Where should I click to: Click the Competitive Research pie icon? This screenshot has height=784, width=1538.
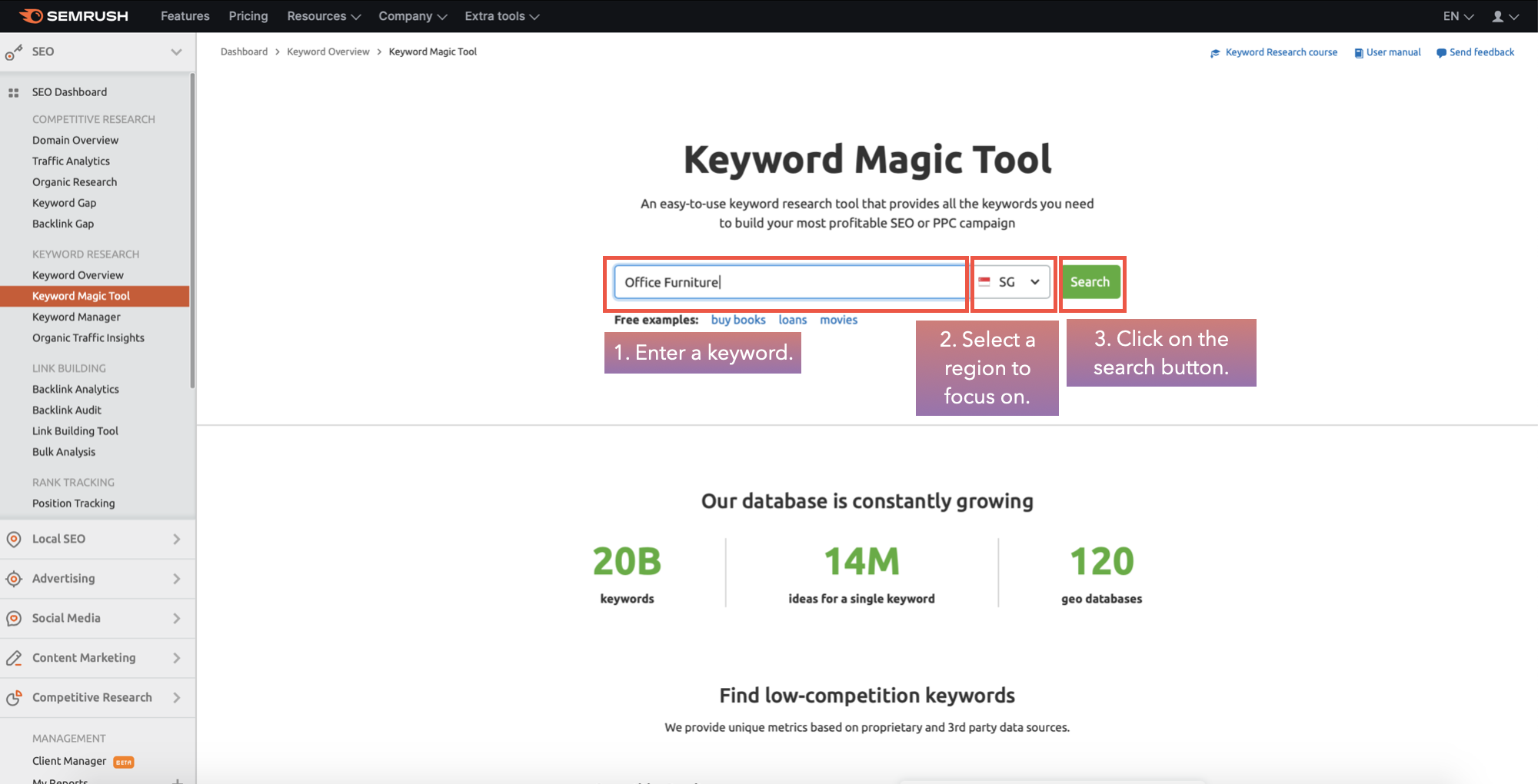pos(13,698)
